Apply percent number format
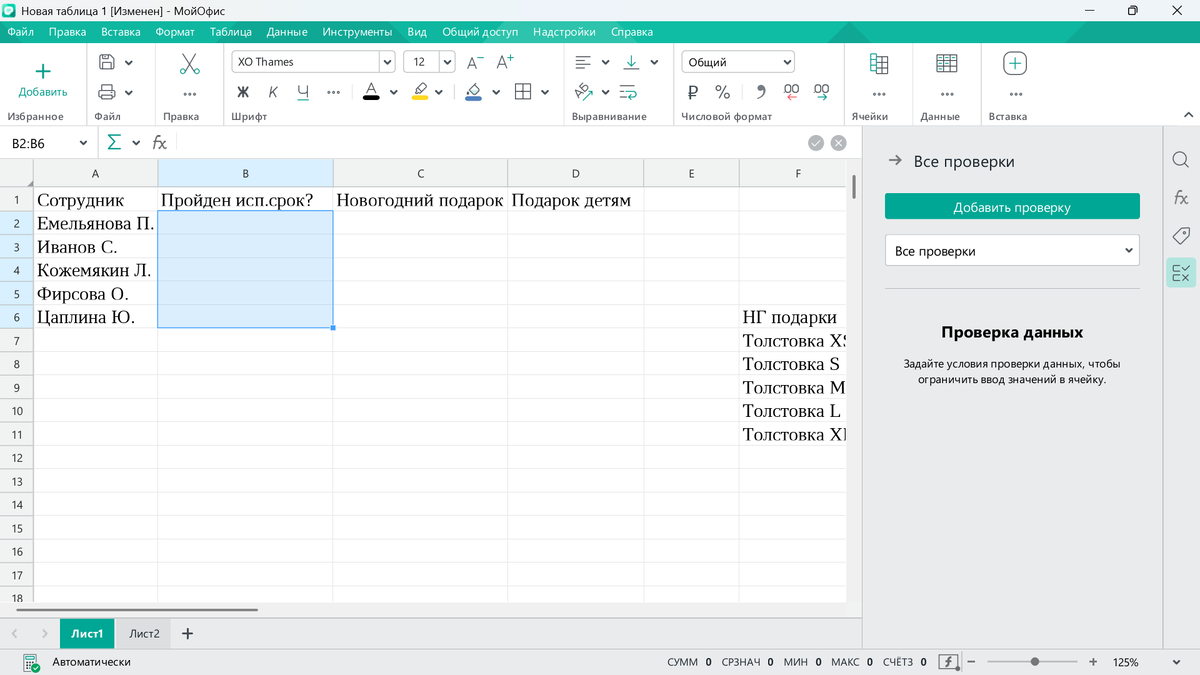This screenshot has height=675, width=1200. (723, 92)
